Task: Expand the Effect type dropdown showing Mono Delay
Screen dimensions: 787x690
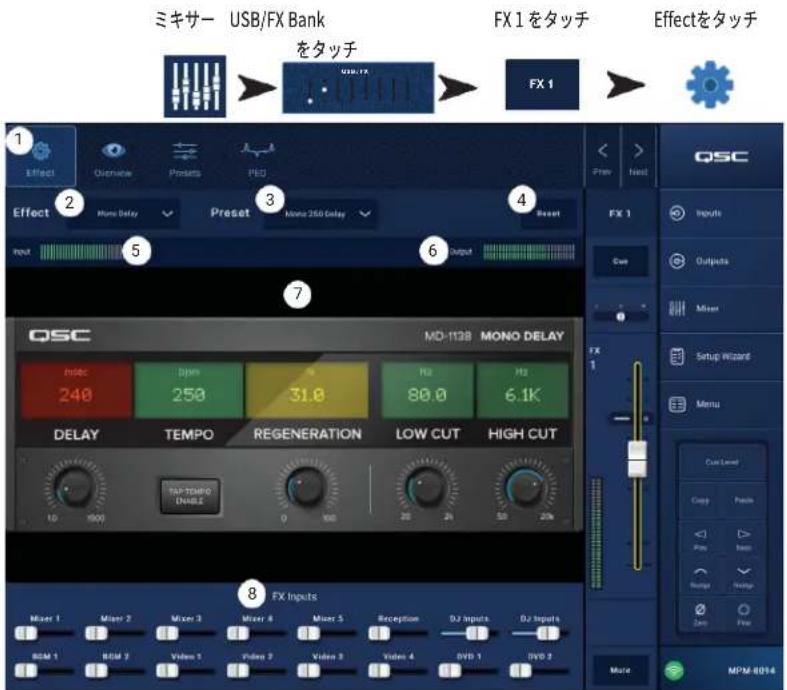Action: [123, 214]
